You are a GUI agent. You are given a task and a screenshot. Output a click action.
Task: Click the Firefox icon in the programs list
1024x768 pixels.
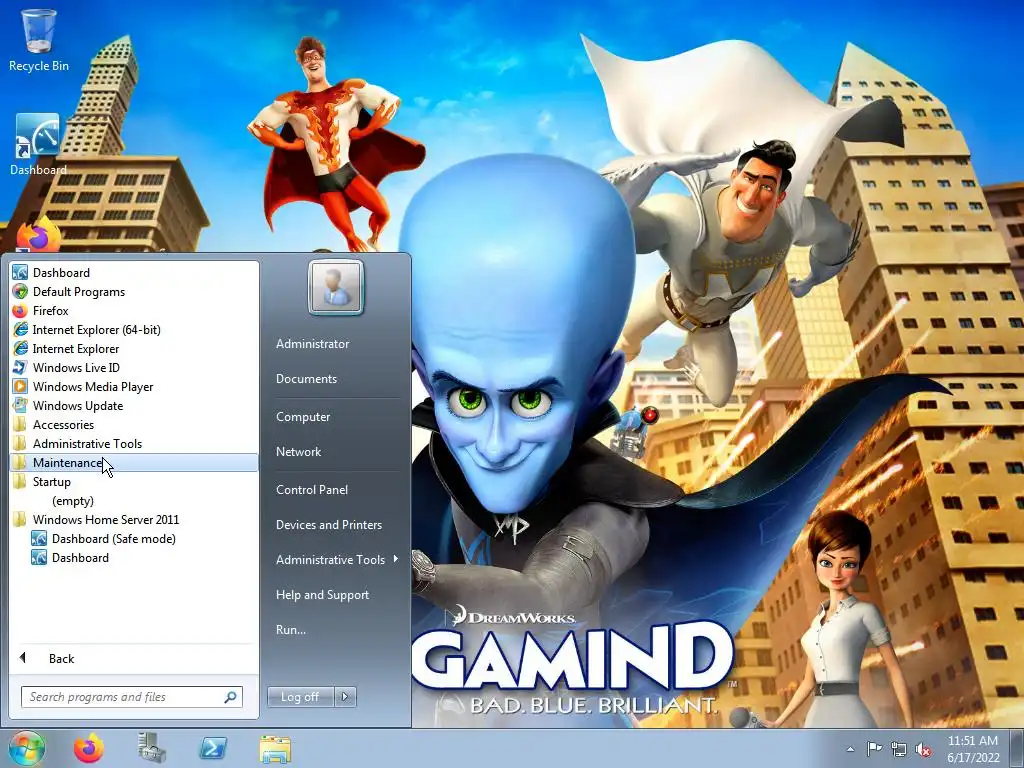point(20,310)
